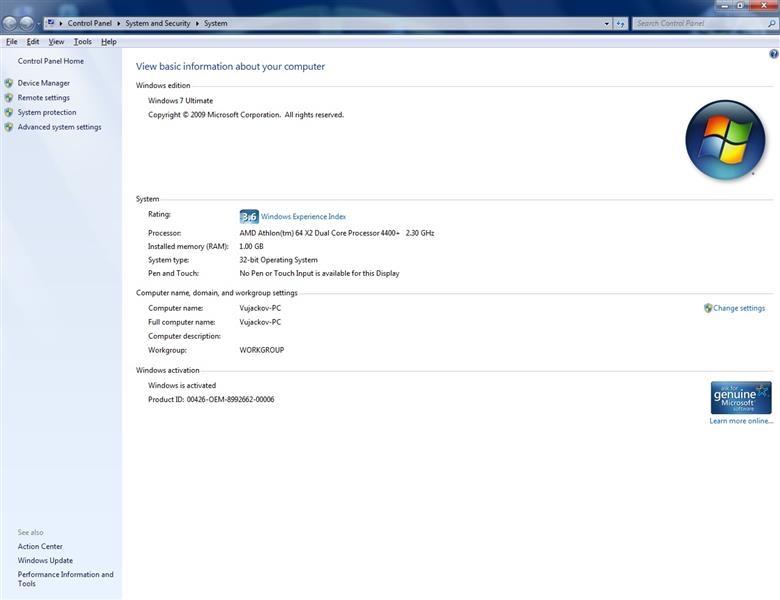
Task: Go to Control Panel Home
Action: coord(51,61)
